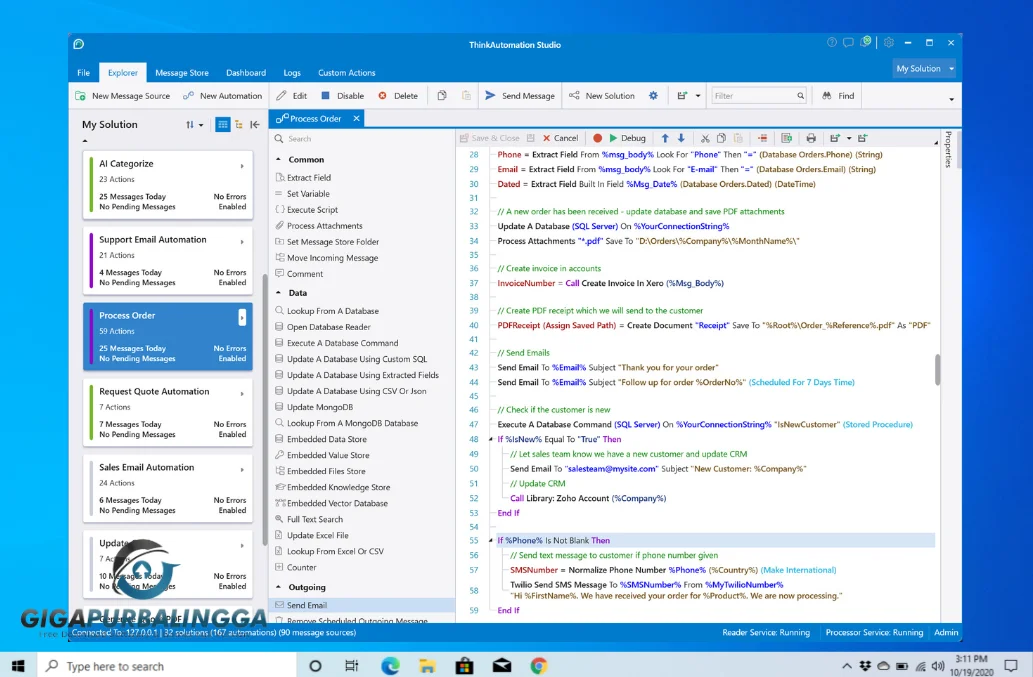Open the File menu

84,72
